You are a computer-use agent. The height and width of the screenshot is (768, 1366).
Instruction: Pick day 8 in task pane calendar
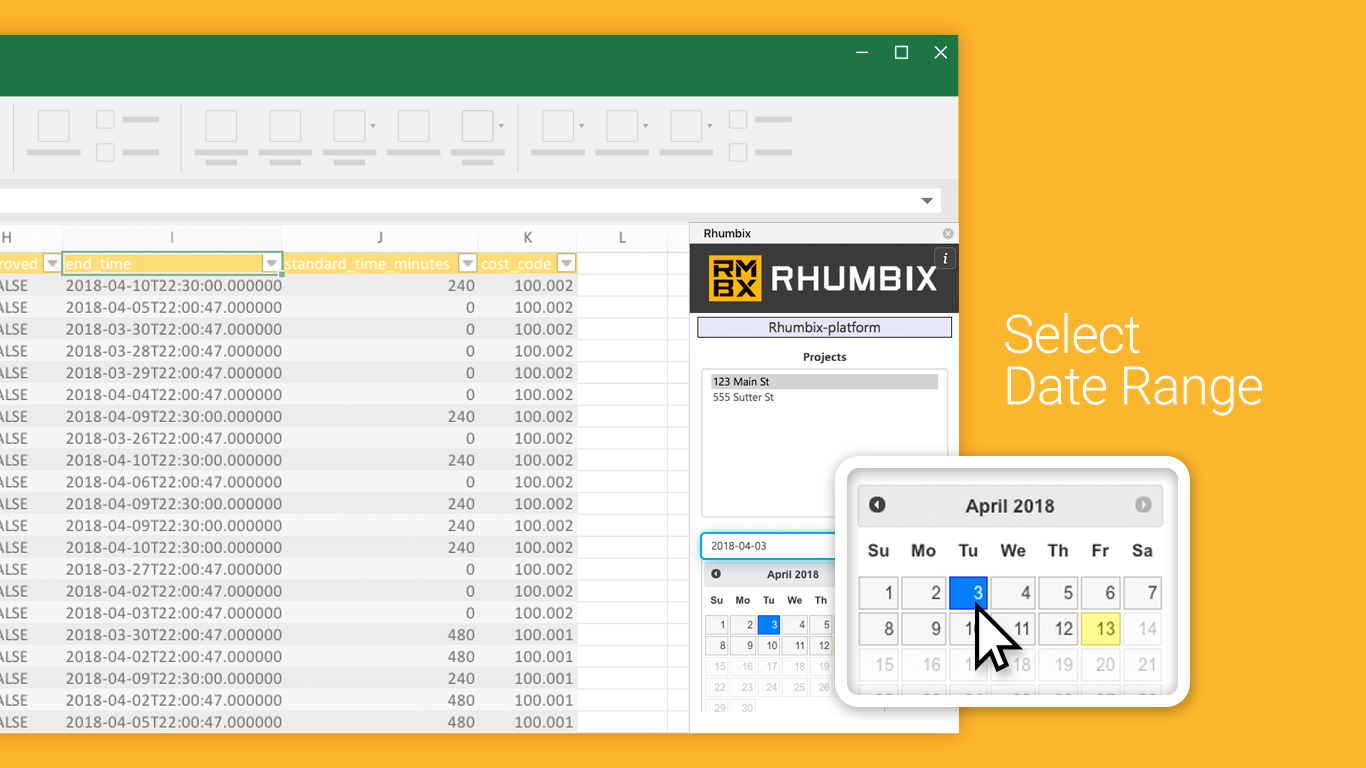point(717,646)
